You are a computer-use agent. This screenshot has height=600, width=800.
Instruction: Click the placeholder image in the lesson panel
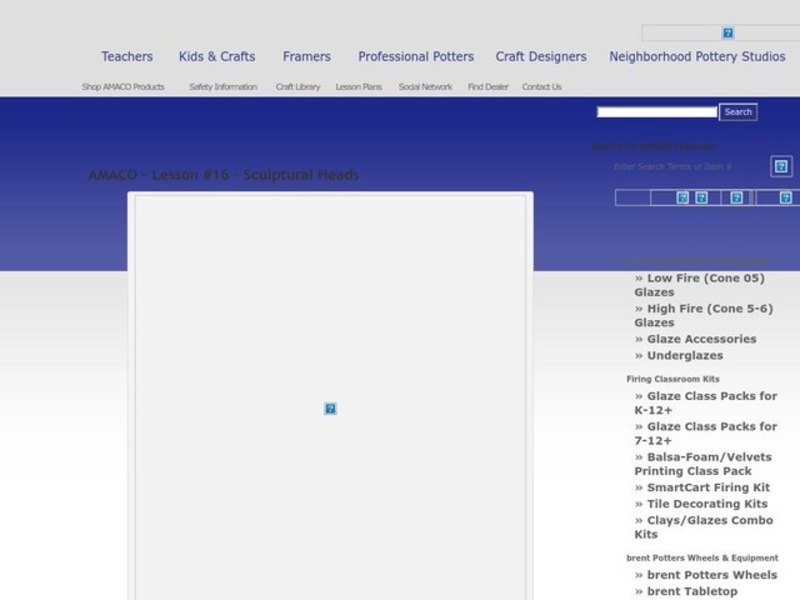pyautogui.click(x=330, y=408)
